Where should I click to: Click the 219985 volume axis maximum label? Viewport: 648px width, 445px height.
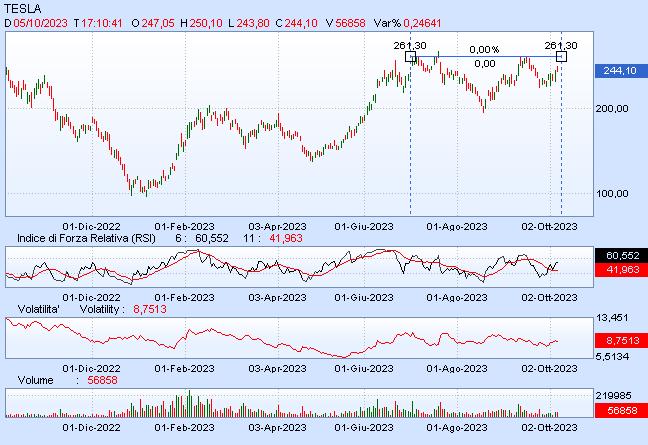(617, 396)
